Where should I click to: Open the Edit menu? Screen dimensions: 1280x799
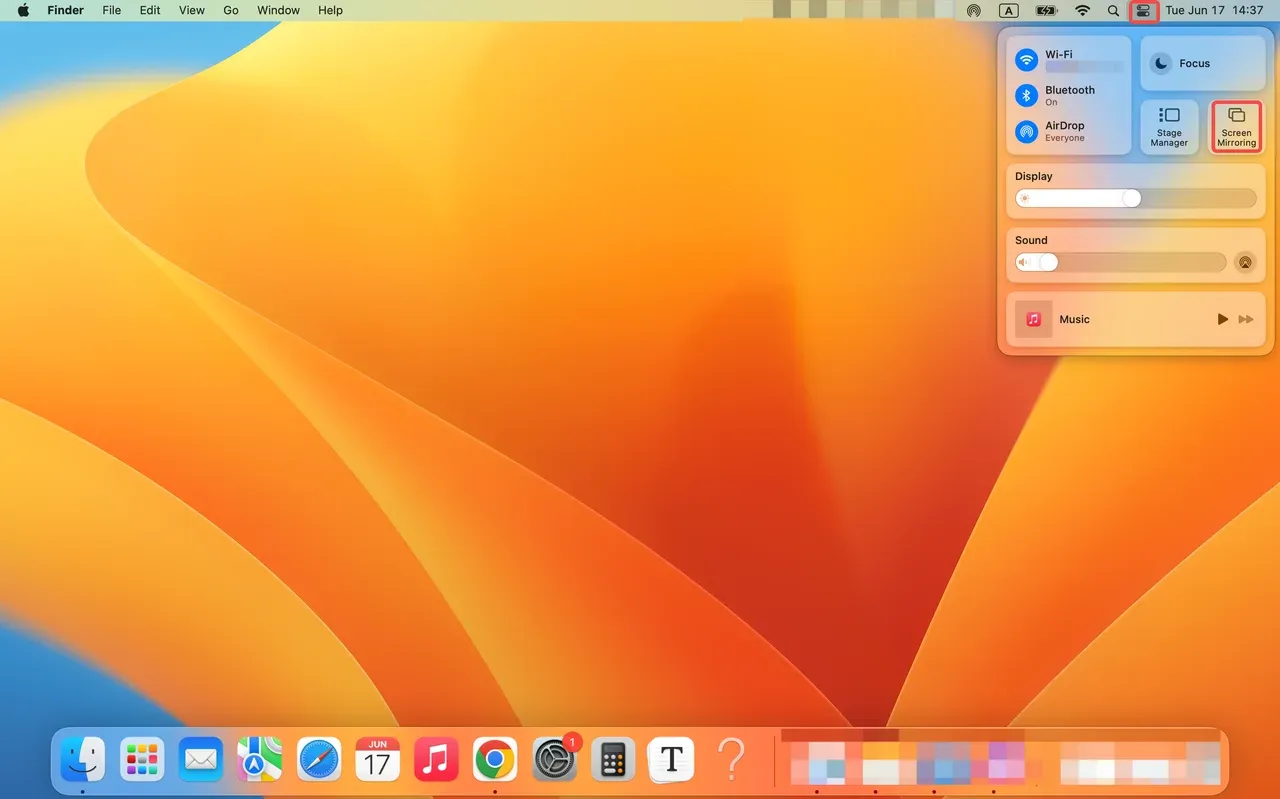150,10
